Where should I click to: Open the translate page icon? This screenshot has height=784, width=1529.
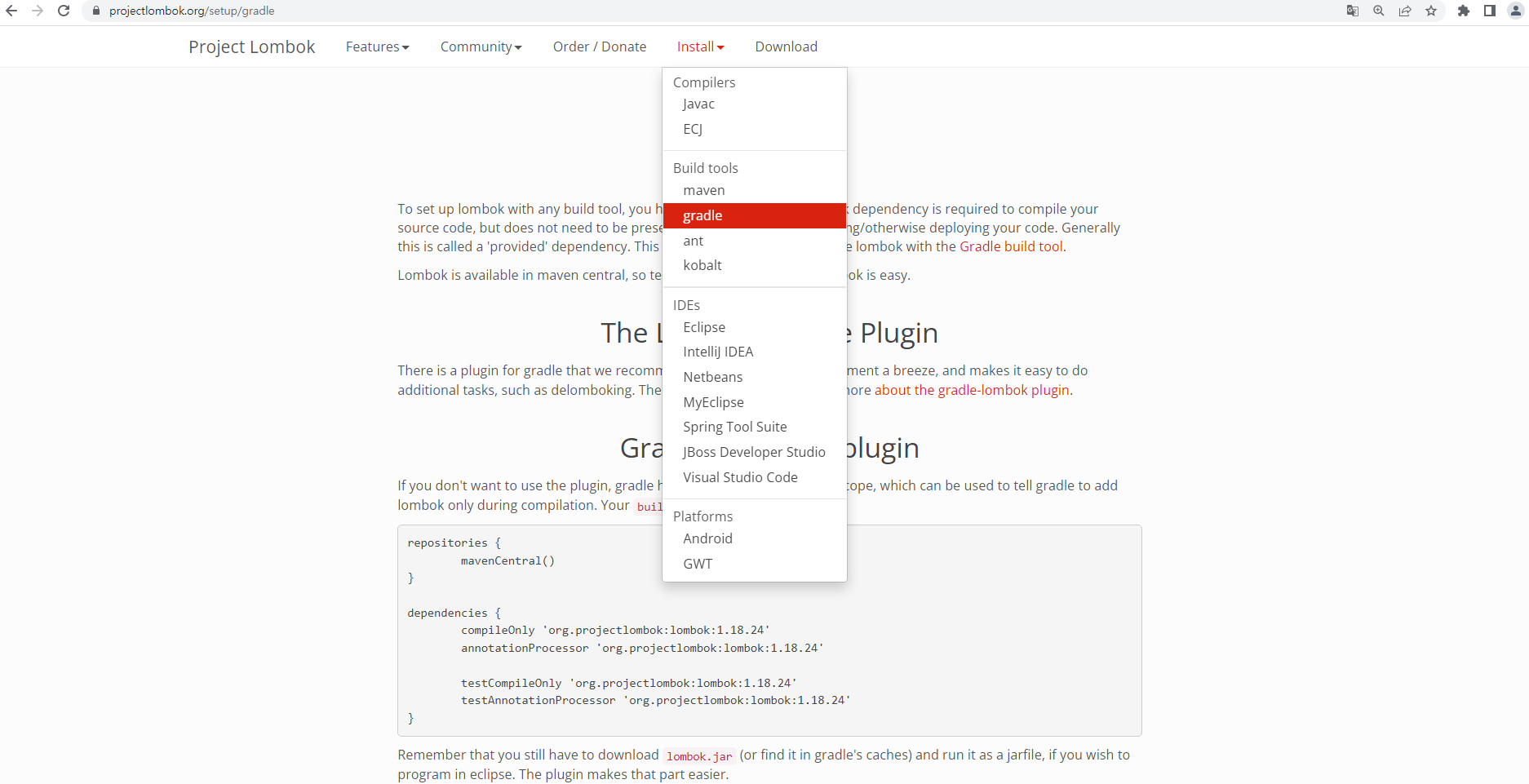coord(1353,11)
